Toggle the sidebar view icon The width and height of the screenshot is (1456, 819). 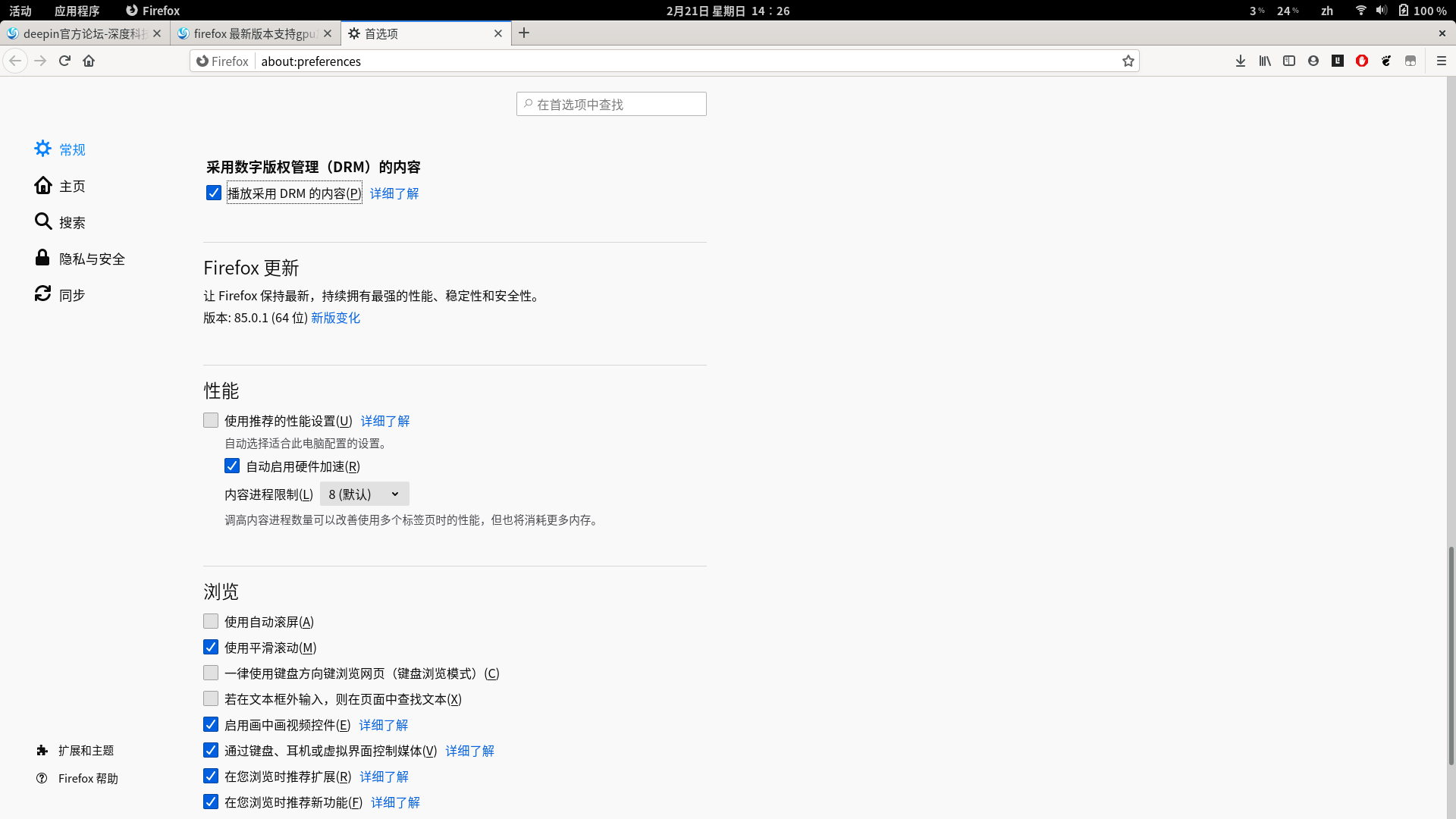coord(1288,61)
